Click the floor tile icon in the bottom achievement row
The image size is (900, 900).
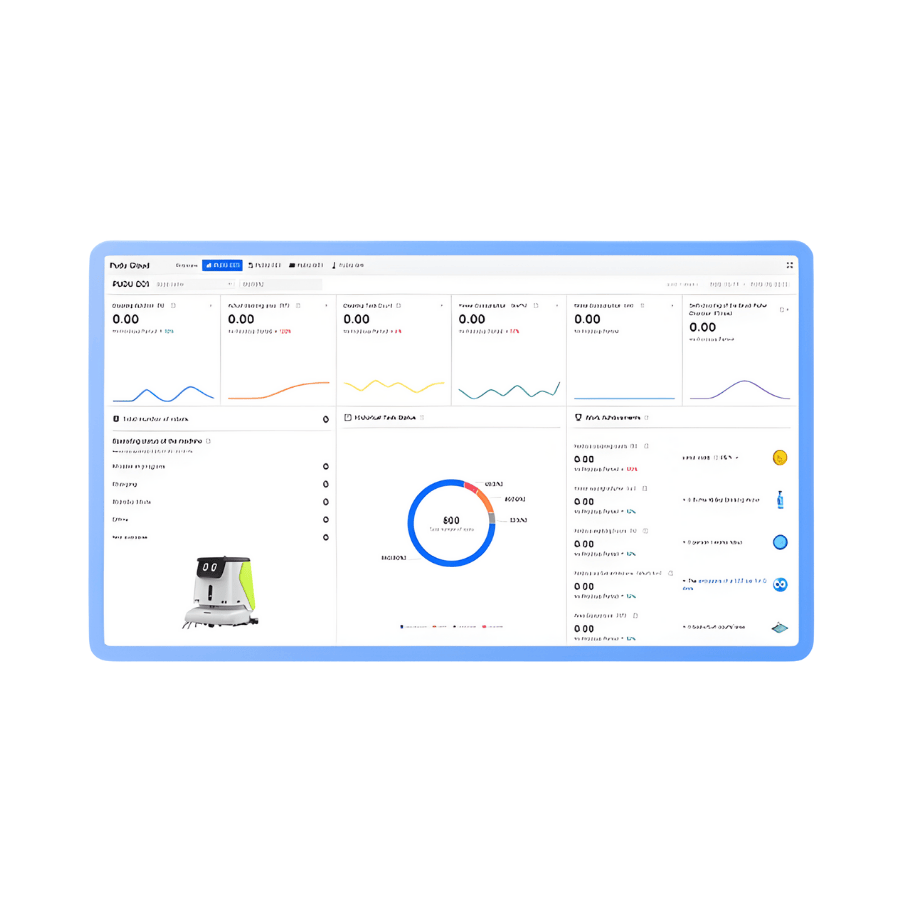(x=780, y=628)
